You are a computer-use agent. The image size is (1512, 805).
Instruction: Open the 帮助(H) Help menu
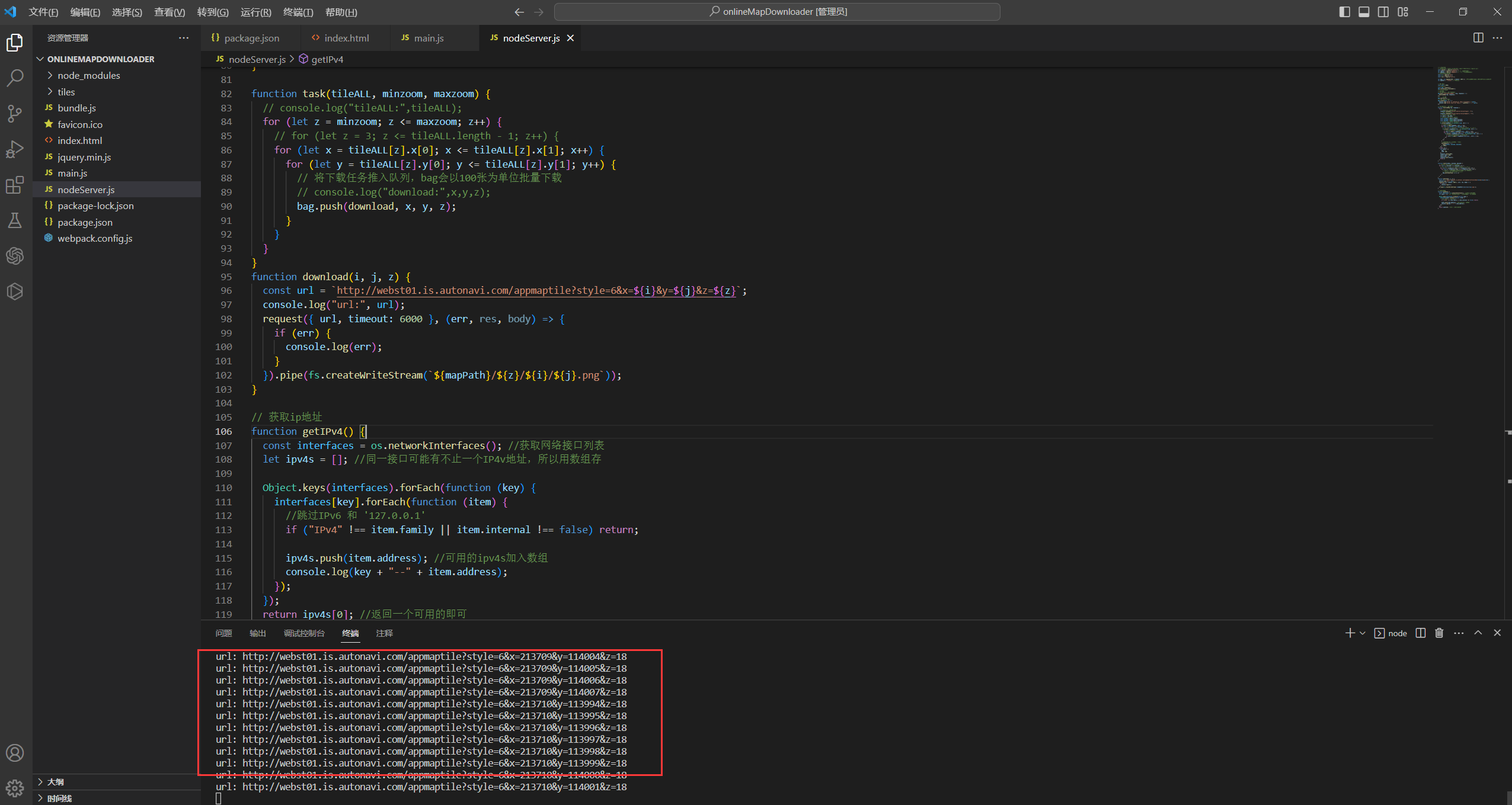point(341,12)
